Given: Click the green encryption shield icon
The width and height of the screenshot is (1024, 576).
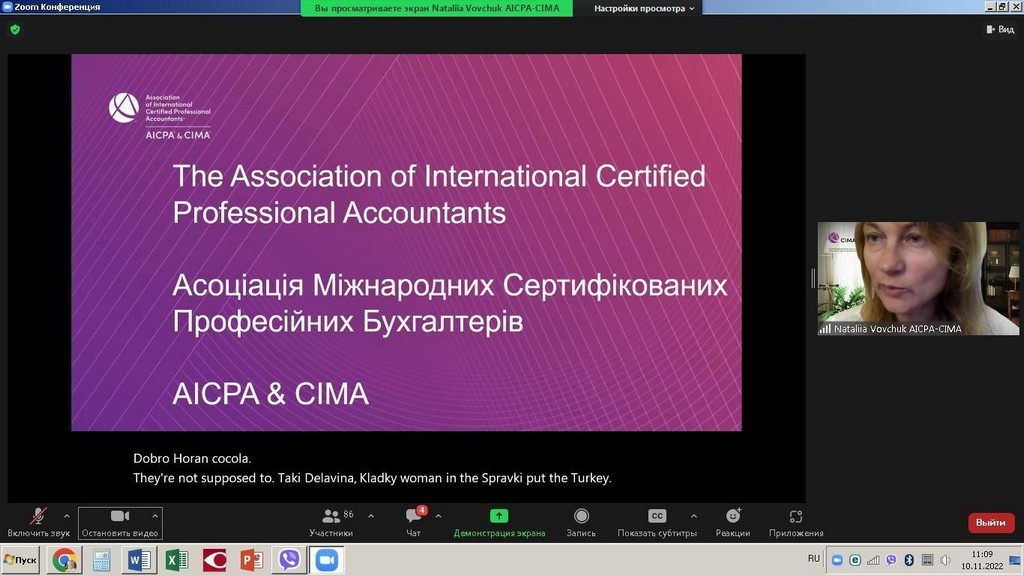Looking at the screenshot, I should pos(15,29).
